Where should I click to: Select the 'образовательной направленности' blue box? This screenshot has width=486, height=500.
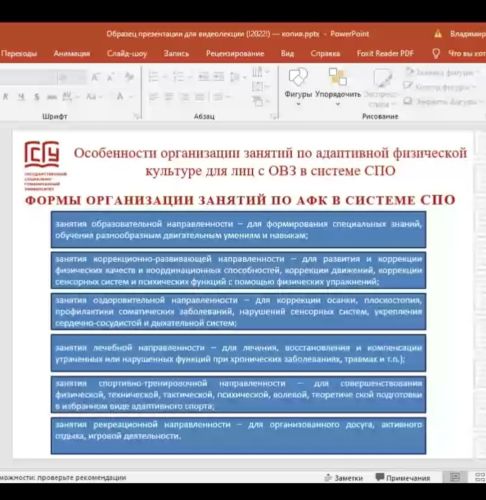238,229
